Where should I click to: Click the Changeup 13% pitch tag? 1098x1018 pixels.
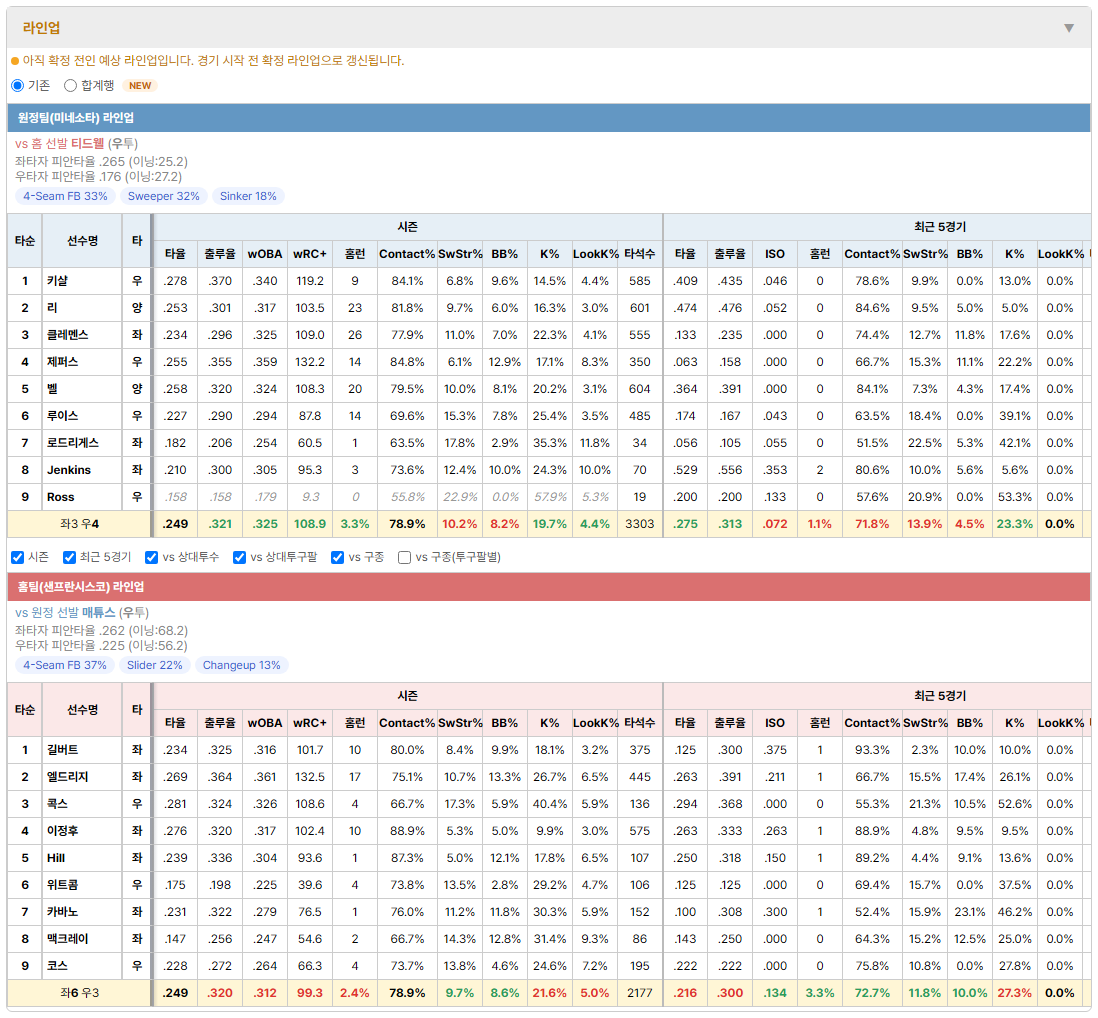(x=242, y=665)
